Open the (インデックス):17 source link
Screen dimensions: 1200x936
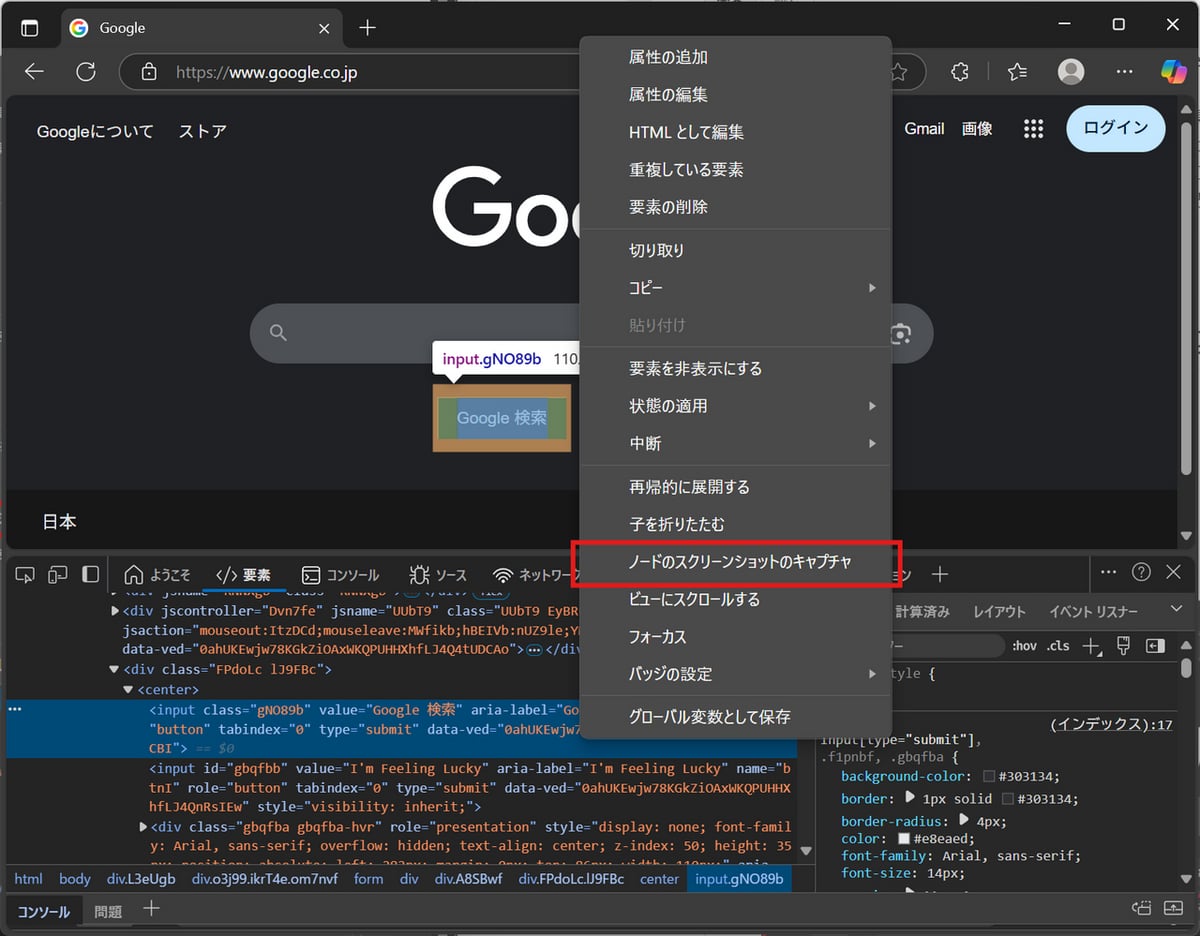[x=1111, y=724]
